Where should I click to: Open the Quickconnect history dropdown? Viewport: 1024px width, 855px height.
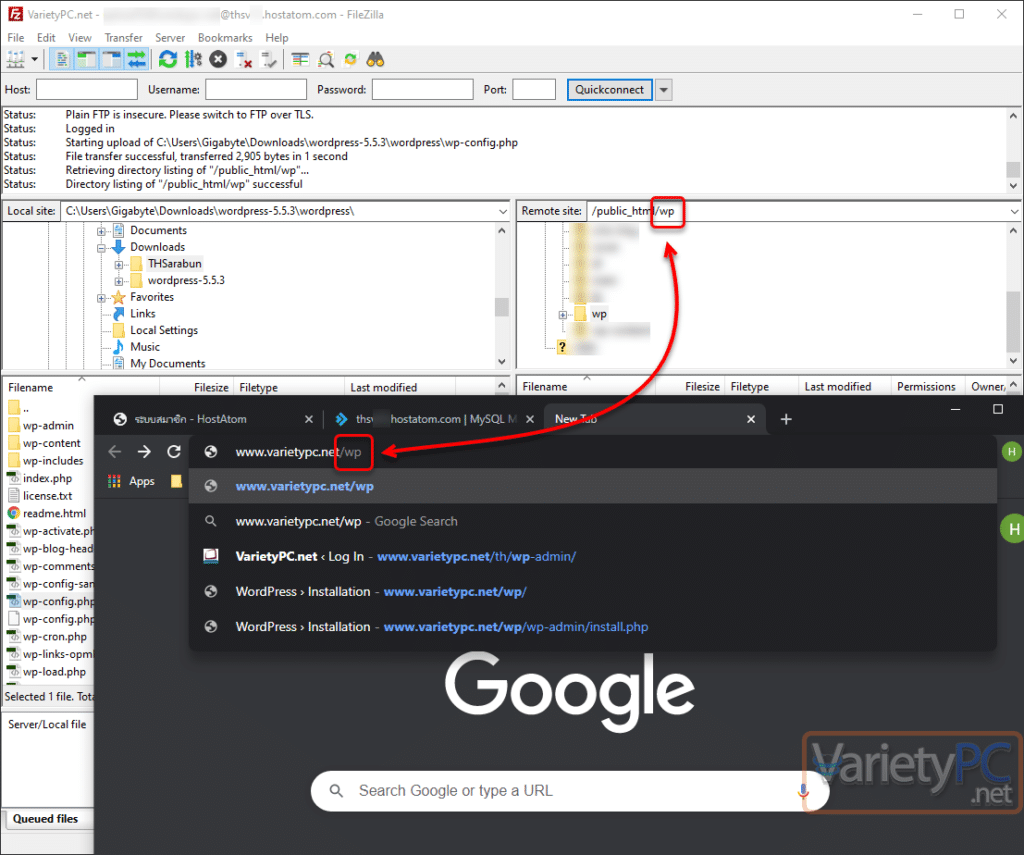click(x=664, y=89)
